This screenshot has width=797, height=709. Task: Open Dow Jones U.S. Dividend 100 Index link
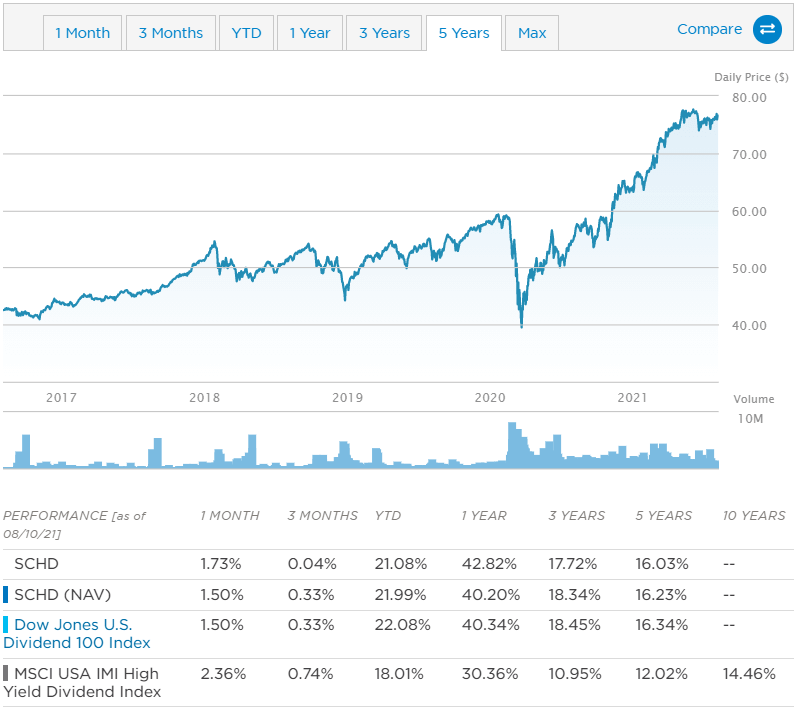coord(77,633)
